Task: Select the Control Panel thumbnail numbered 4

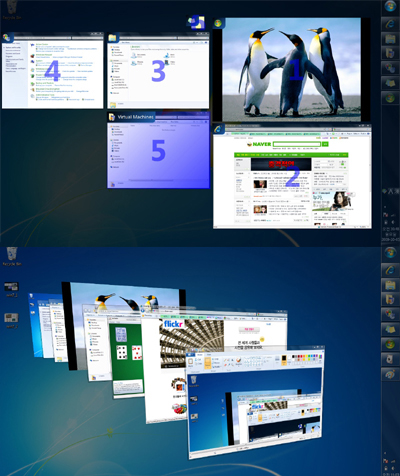Action: coord(53,70)
